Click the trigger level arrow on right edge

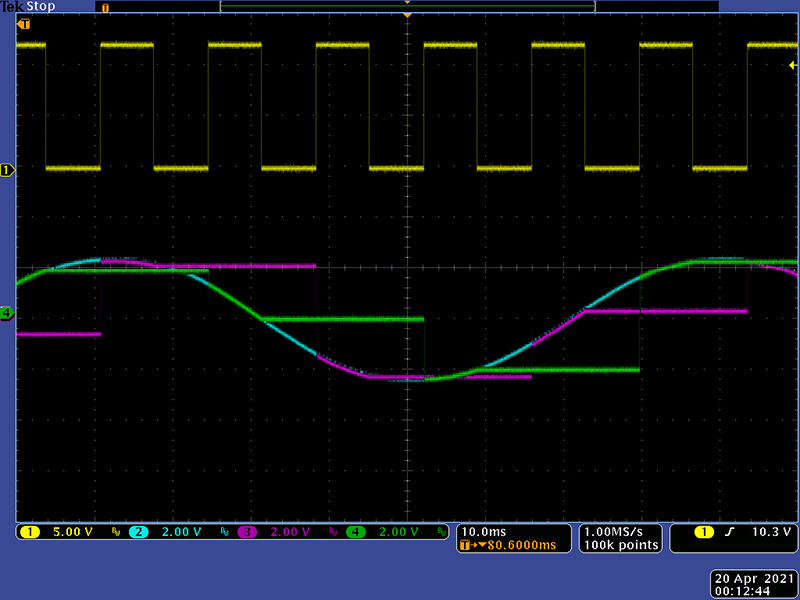coord(792,65)
